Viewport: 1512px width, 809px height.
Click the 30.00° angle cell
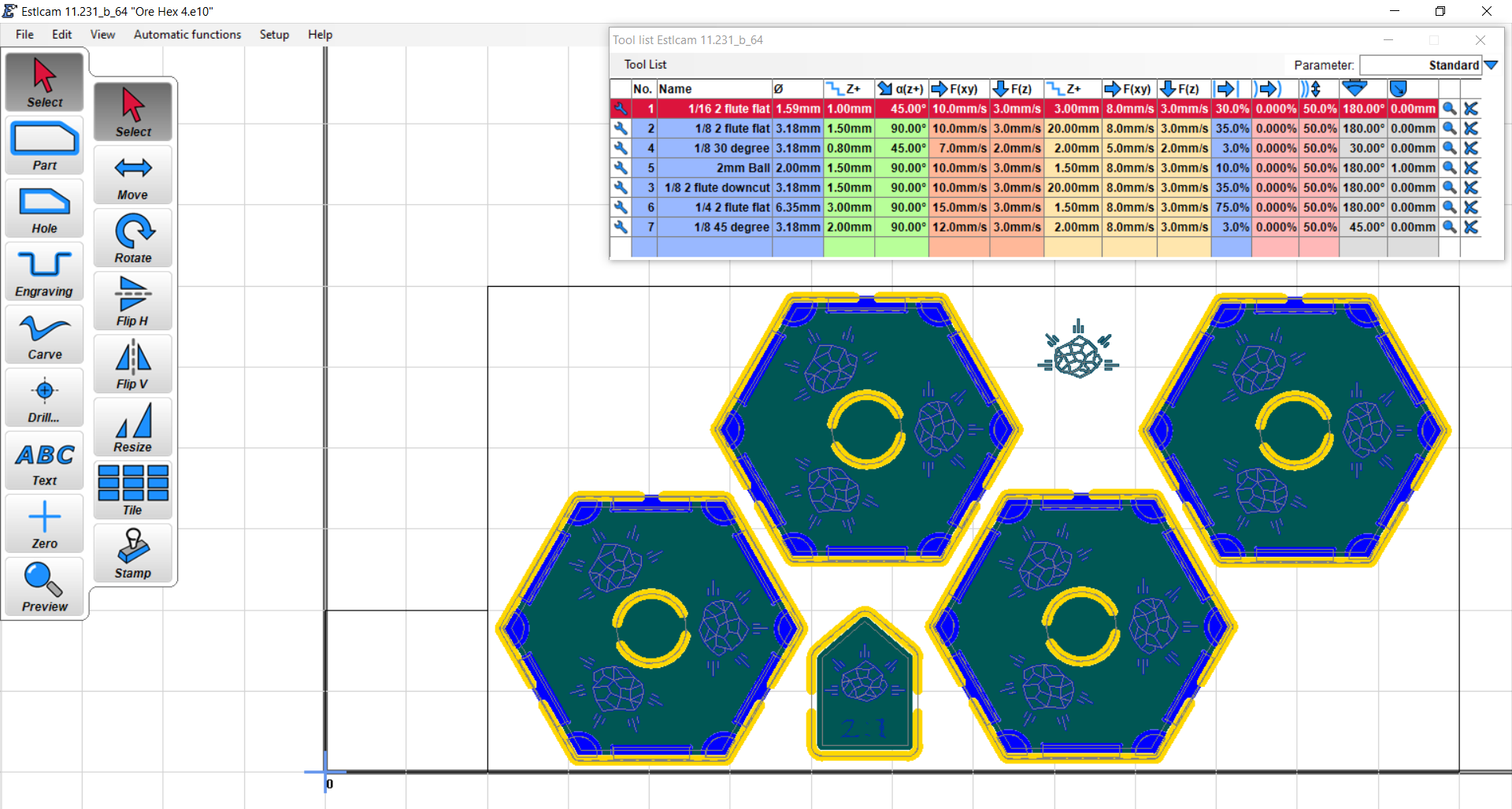pos(1363,148)
